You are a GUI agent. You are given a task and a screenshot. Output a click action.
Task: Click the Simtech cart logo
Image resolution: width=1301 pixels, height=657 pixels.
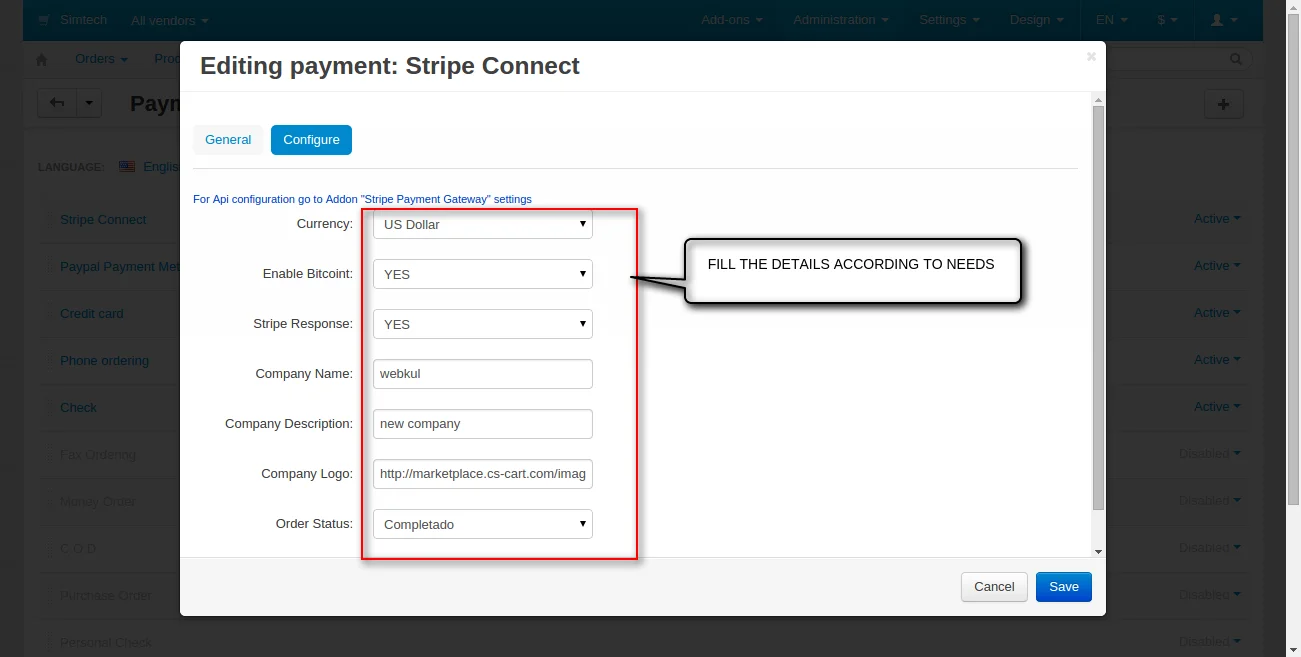pos(43,20)
